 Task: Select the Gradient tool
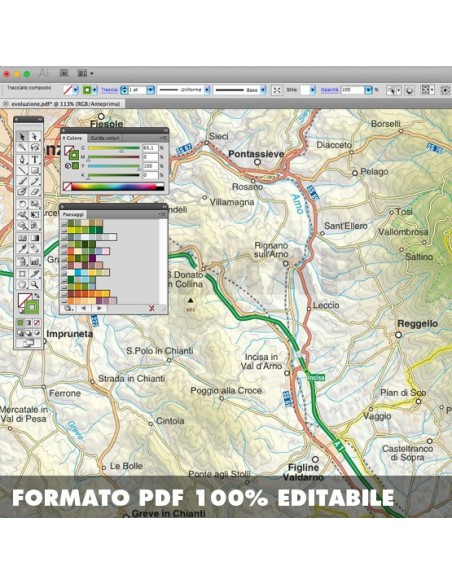coord(35,238)
